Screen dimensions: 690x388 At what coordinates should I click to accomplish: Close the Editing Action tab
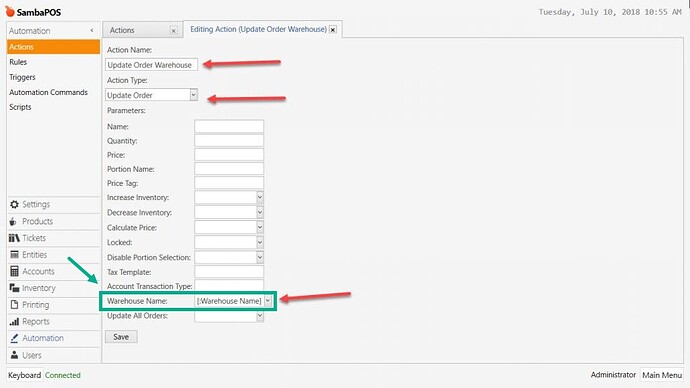click(x=333, y=29)
